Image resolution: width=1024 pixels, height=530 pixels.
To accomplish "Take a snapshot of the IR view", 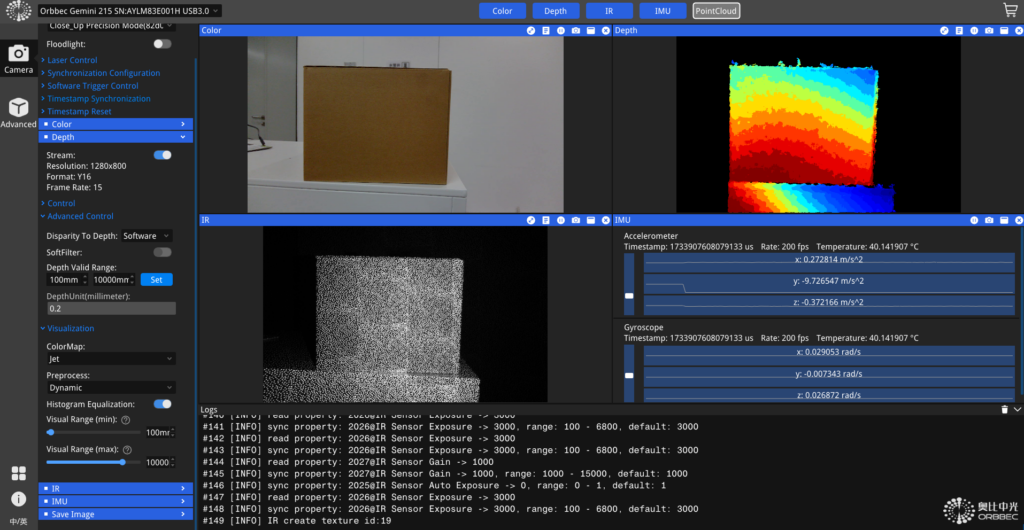I will pos(575,221).
